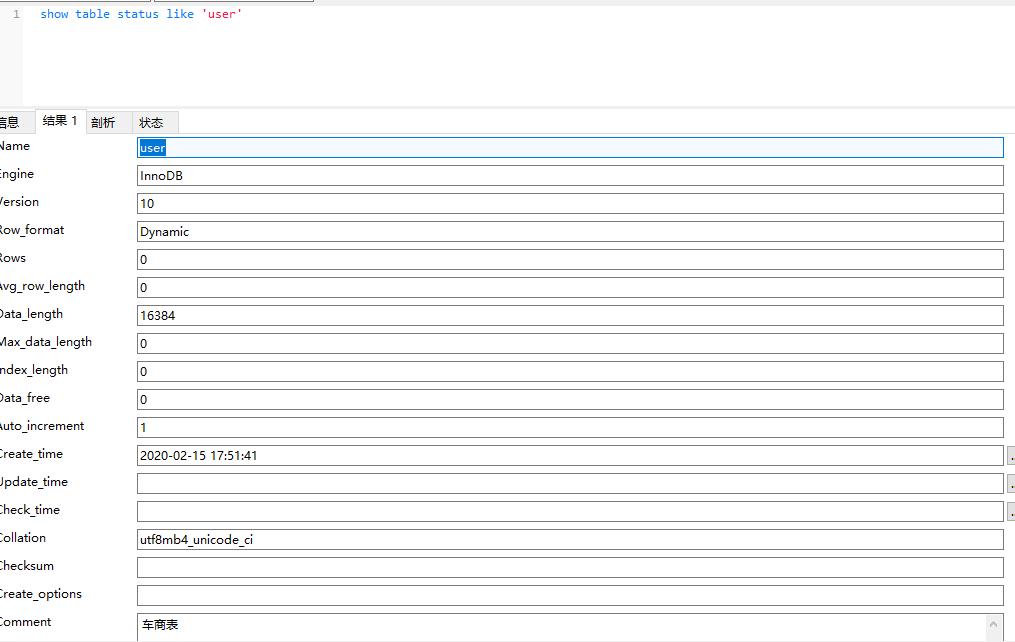1015x642 pixels.
Task: Click the Name field containing user
Action: tap(570, 148)
